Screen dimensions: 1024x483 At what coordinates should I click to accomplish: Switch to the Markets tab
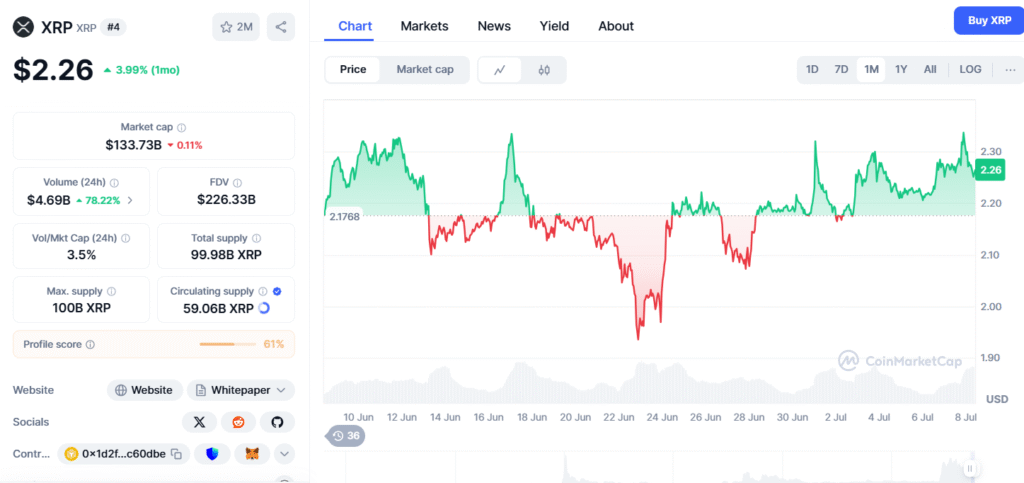tap(424, 26)
